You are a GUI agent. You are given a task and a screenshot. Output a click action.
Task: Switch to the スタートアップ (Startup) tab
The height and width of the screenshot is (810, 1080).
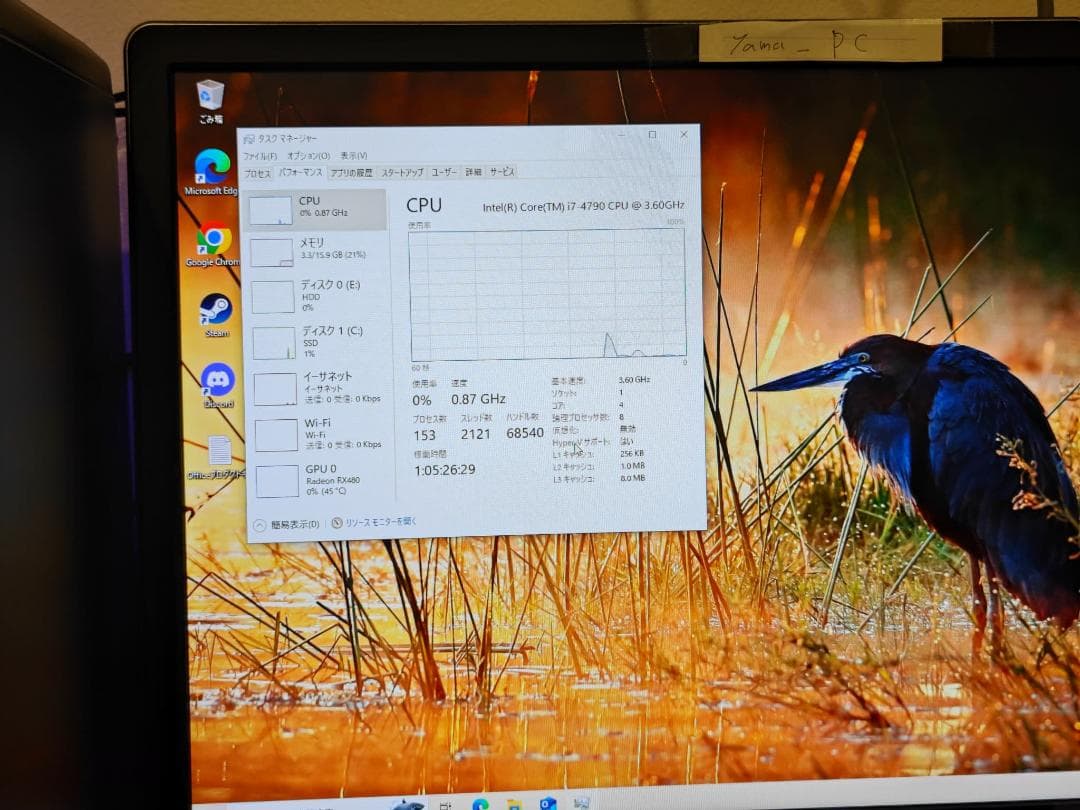click(x=399, y=172)
